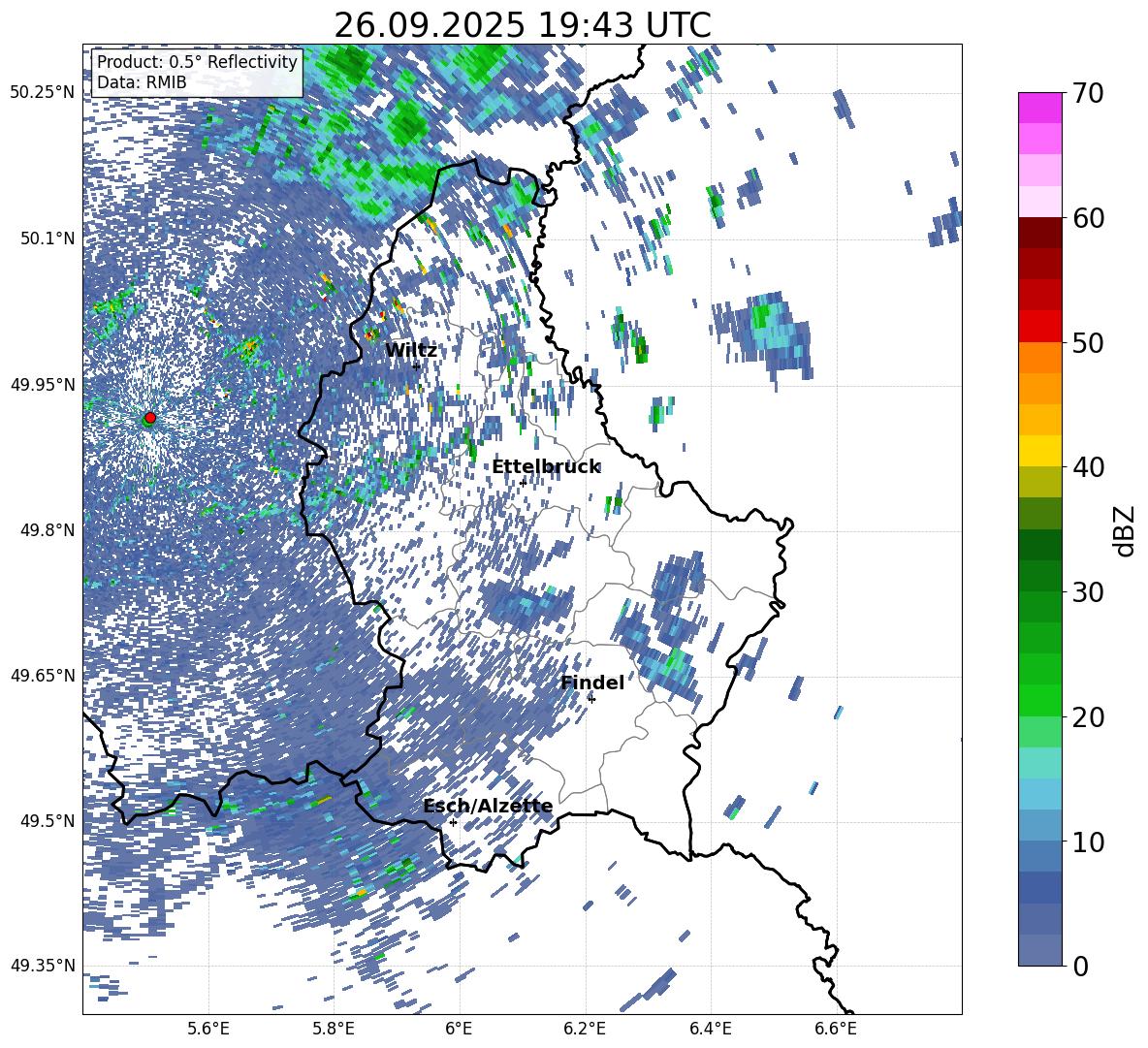Click the 50.1°N latitude label
The height and width of the screenshot is (1048, 1148).
(48, 238)
